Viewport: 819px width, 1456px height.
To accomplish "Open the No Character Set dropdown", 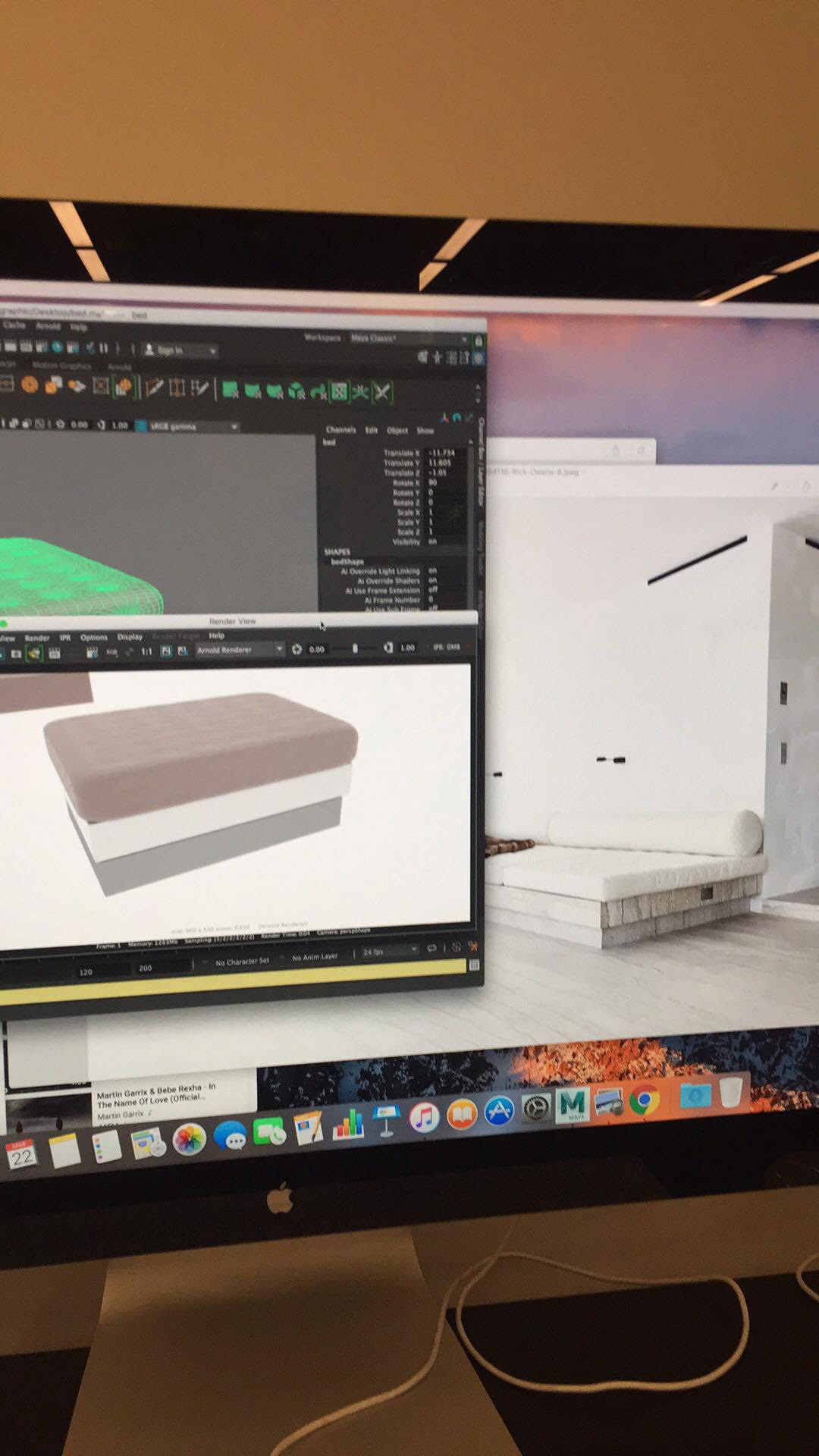I will pos(242,962).
